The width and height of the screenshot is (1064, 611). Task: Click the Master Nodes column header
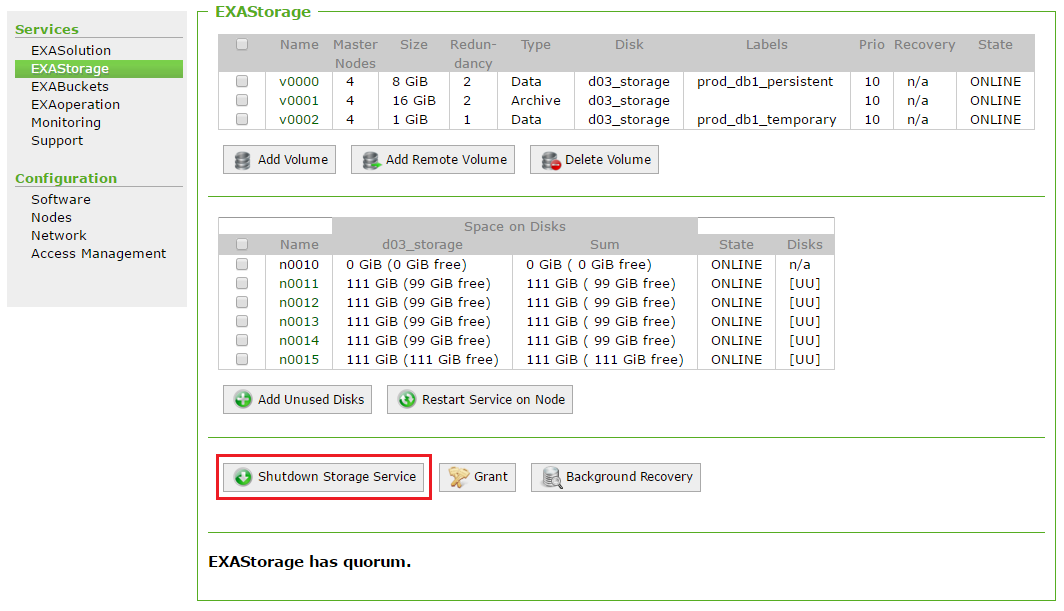coord(355,54)
